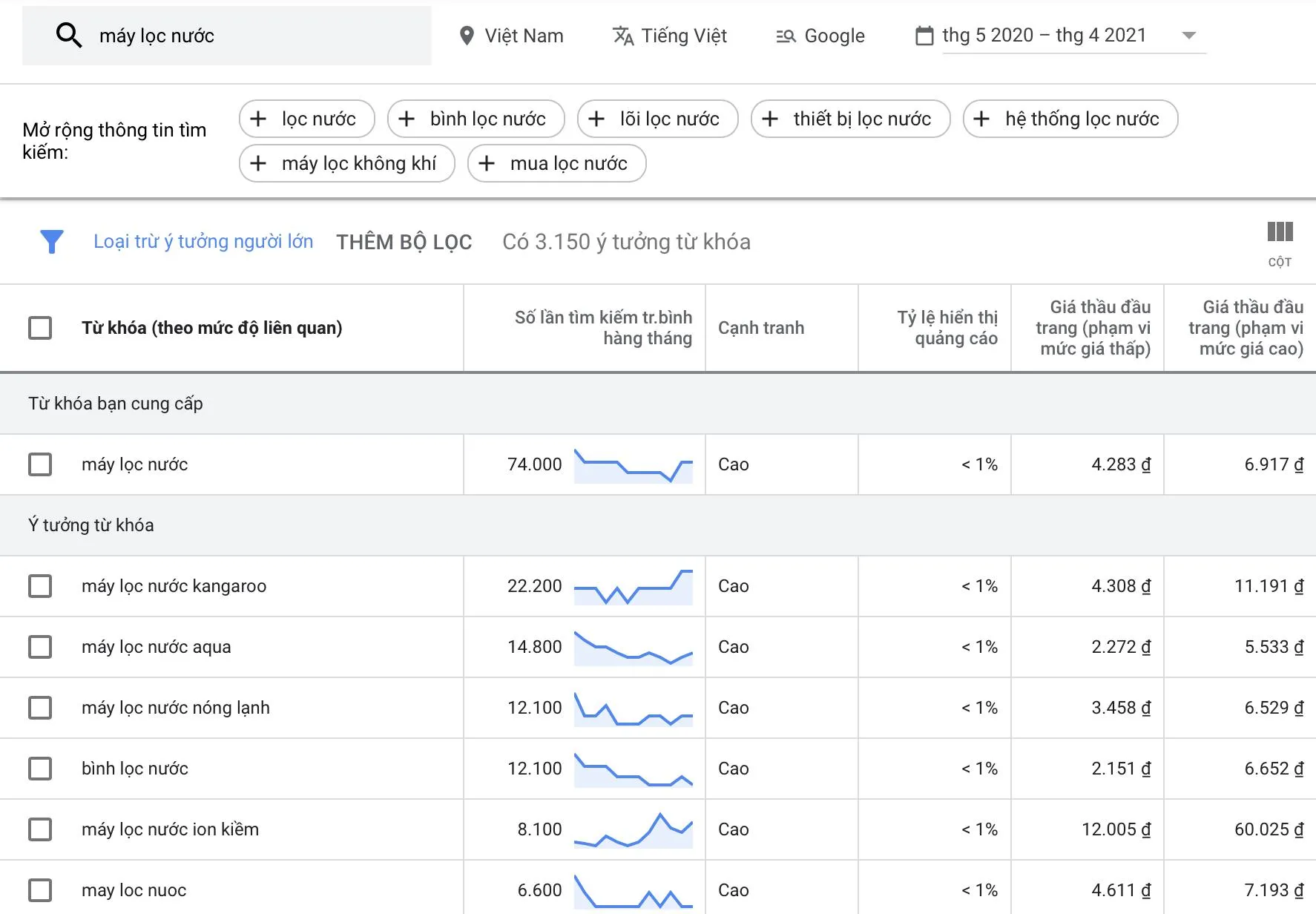Viewport: 1316px width, 914px height.
Task: Open the CỘT columns icon
Action: pyautogui.click(x=1280, y=232)
